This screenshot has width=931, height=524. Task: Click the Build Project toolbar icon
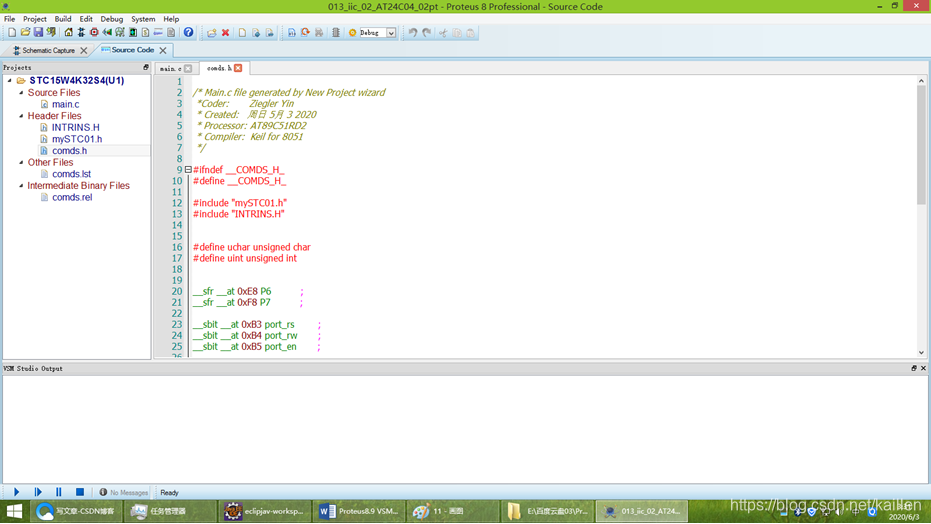pos(292,33)
